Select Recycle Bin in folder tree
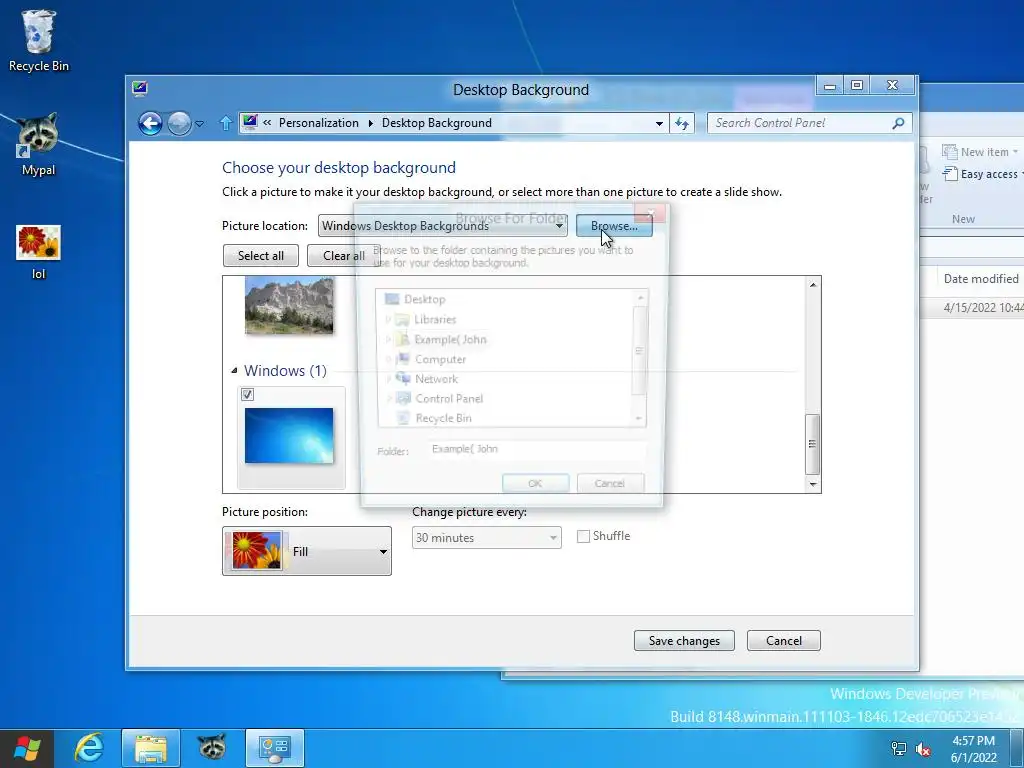 [443, 418]
